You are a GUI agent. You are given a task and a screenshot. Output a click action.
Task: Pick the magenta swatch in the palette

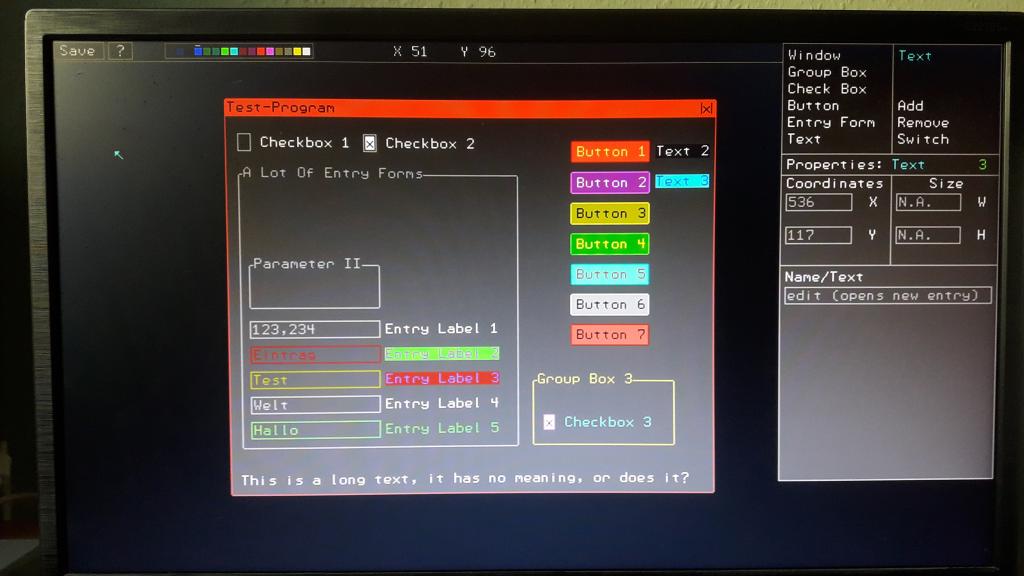pyautogui.click(x=270, y=52)
